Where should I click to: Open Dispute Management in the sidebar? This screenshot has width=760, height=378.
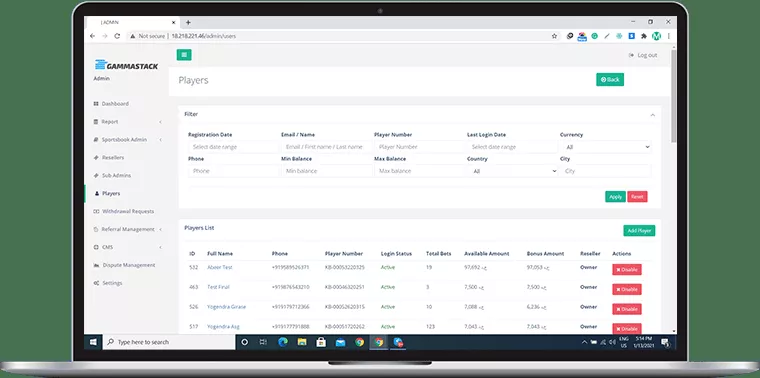(124, 265)
